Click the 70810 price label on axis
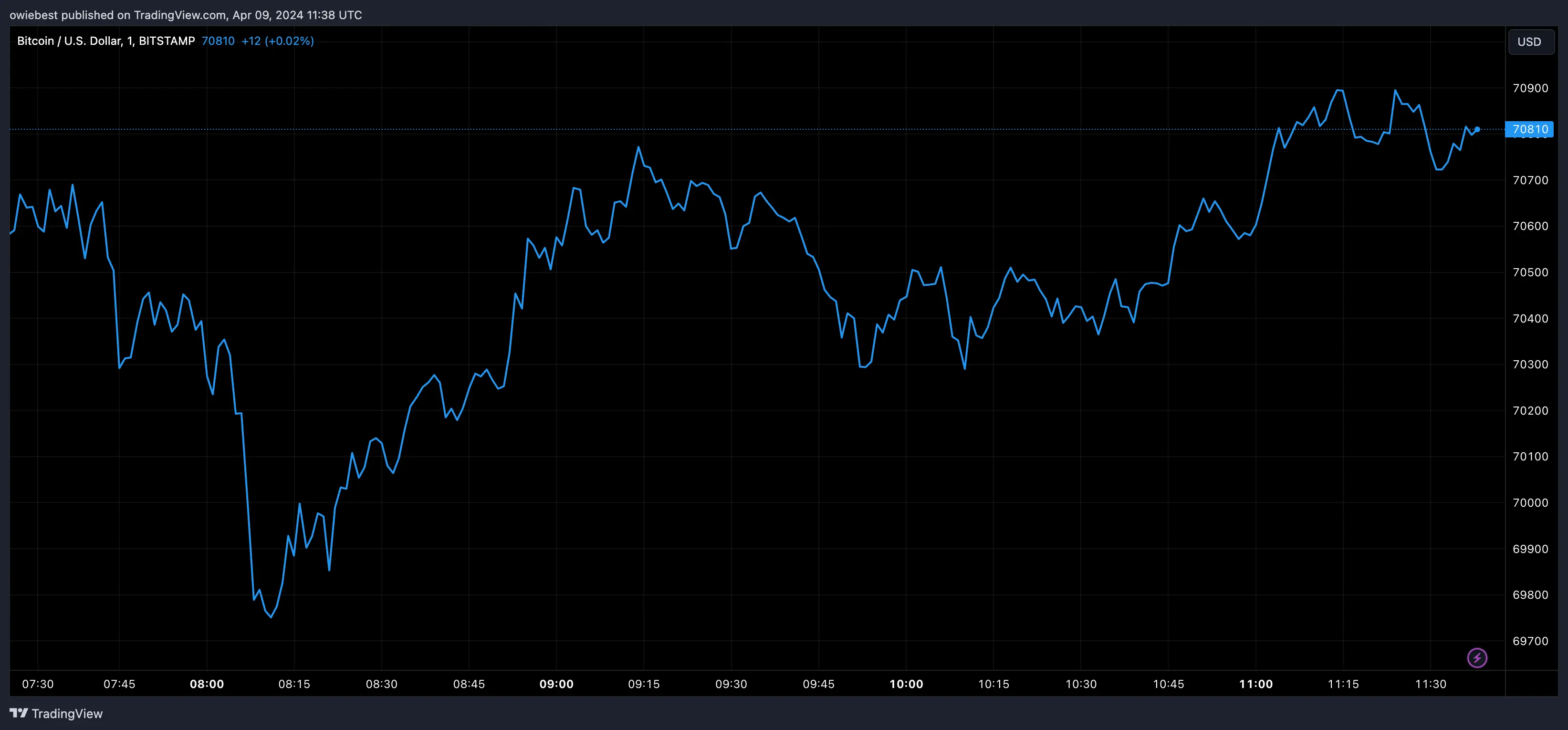 (1531, 129)
